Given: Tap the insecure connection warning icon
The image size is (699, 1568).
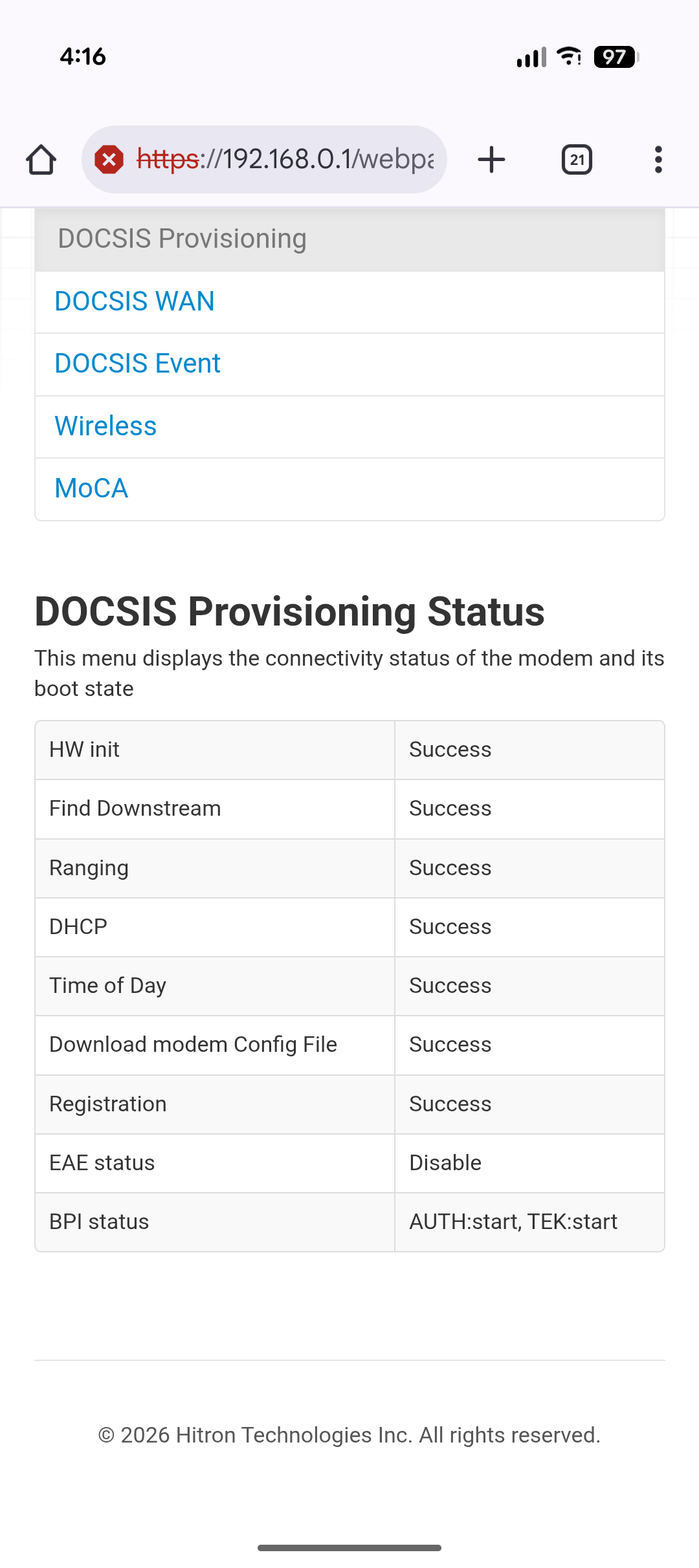Looking at the screenshot, I should pyautogui.click(x=109, y=160).
